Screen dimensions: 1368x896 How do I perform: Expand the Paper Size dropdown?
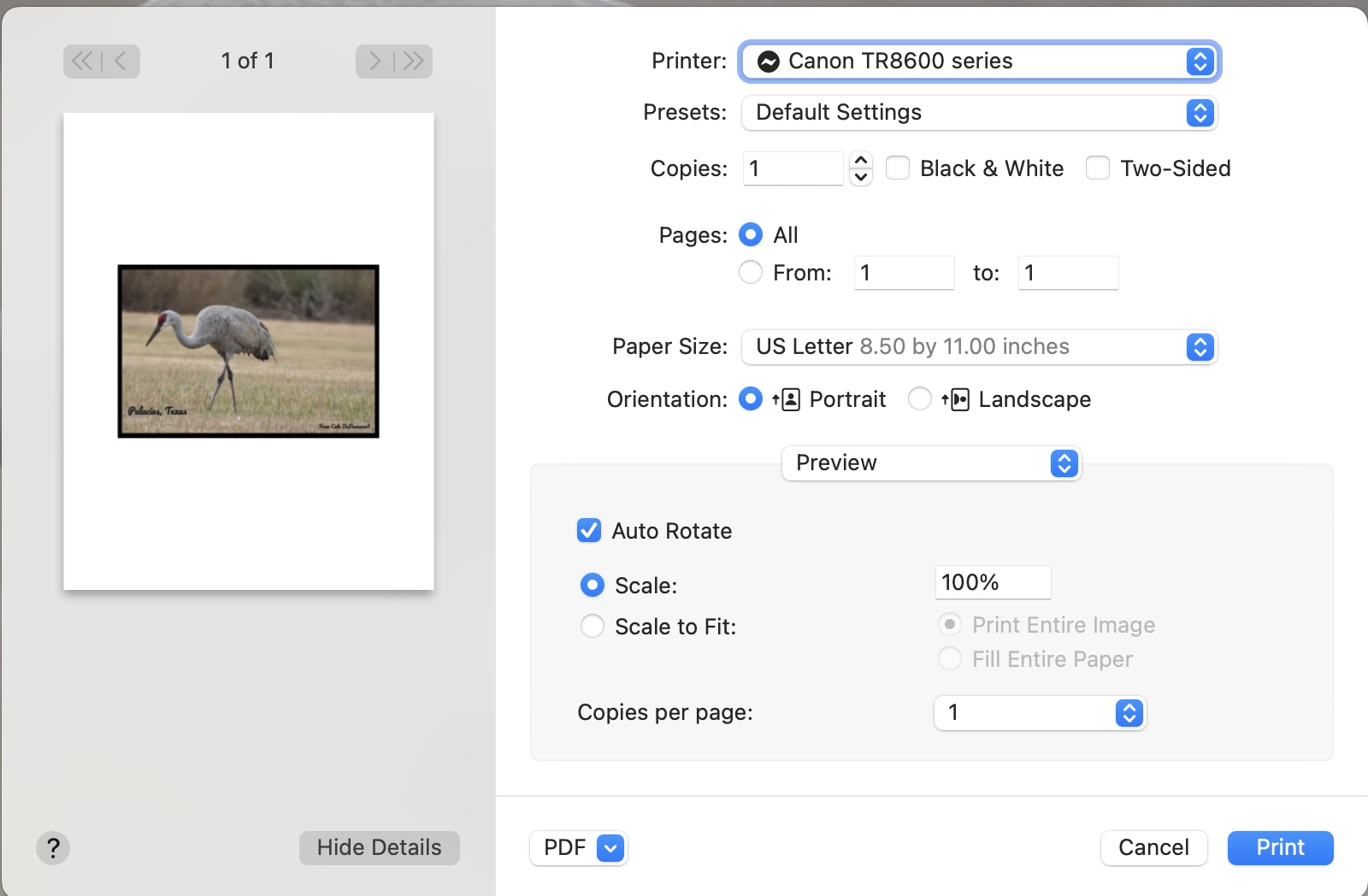979,347
